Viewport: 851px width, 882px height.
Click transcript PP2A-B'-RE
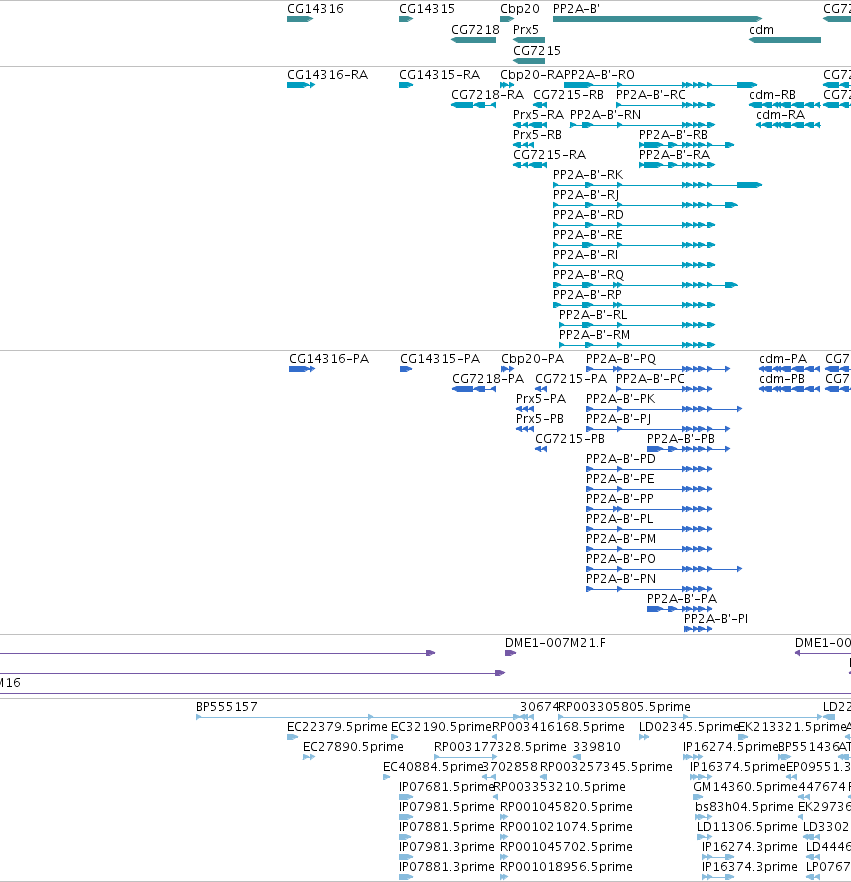(x=587, y=235)
